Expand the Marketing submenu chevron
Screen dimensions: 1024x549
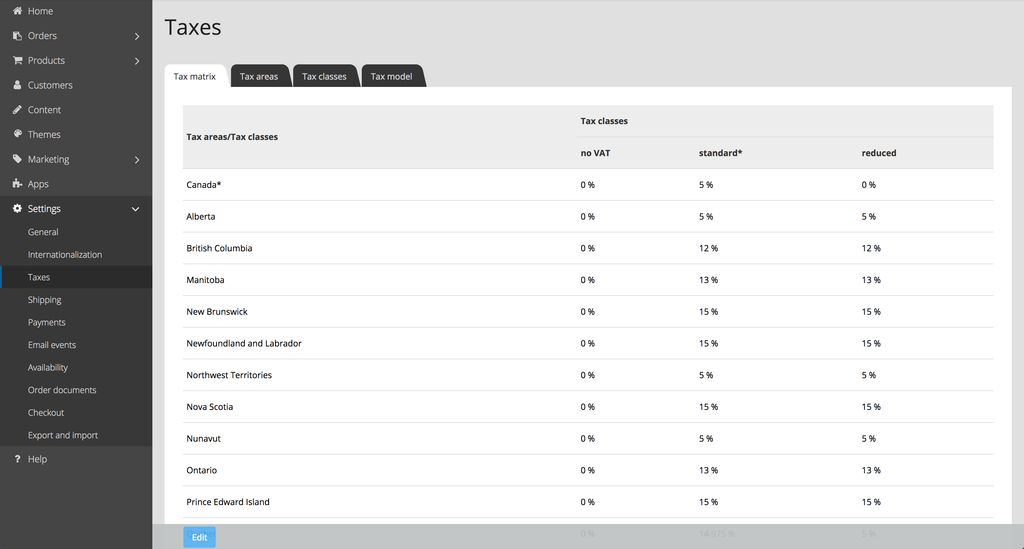(x=136, y=160)
